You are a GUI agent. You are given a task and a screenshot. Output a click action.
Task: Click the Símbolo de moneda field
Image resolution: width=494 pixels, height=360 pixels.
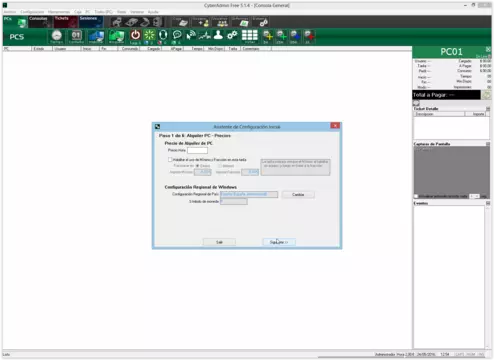click(233, 202)
